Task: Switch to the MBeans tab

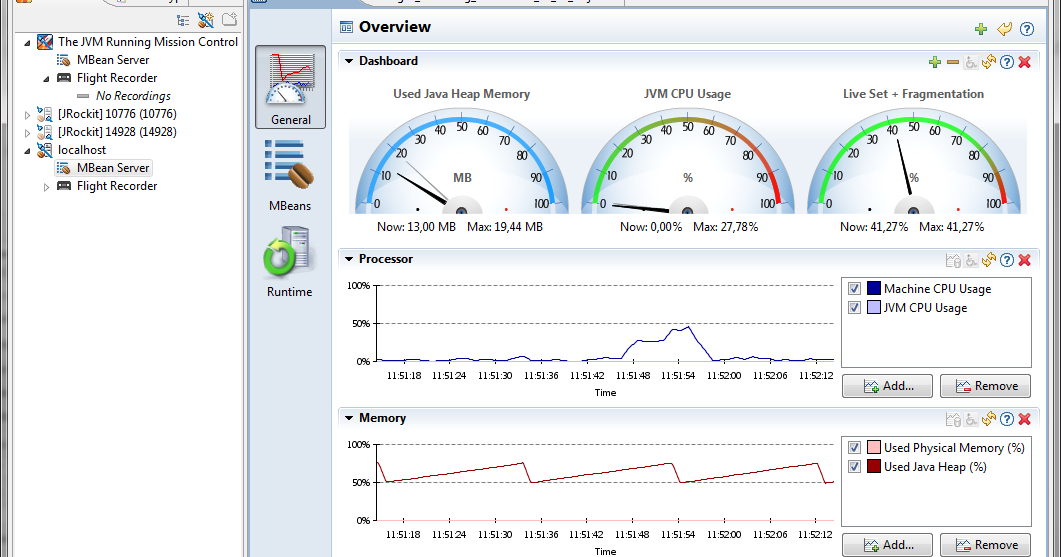Action: point(290,175)
